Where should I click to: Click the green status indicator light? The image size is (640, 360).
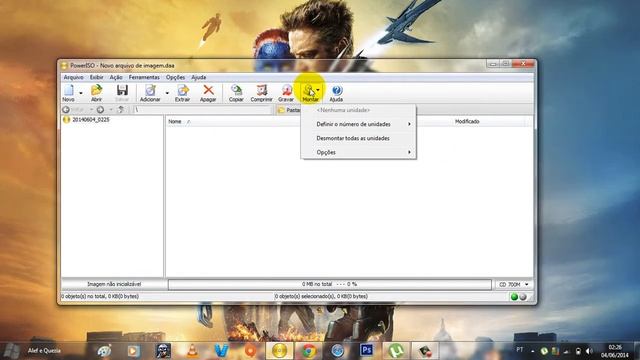(514, 297)
